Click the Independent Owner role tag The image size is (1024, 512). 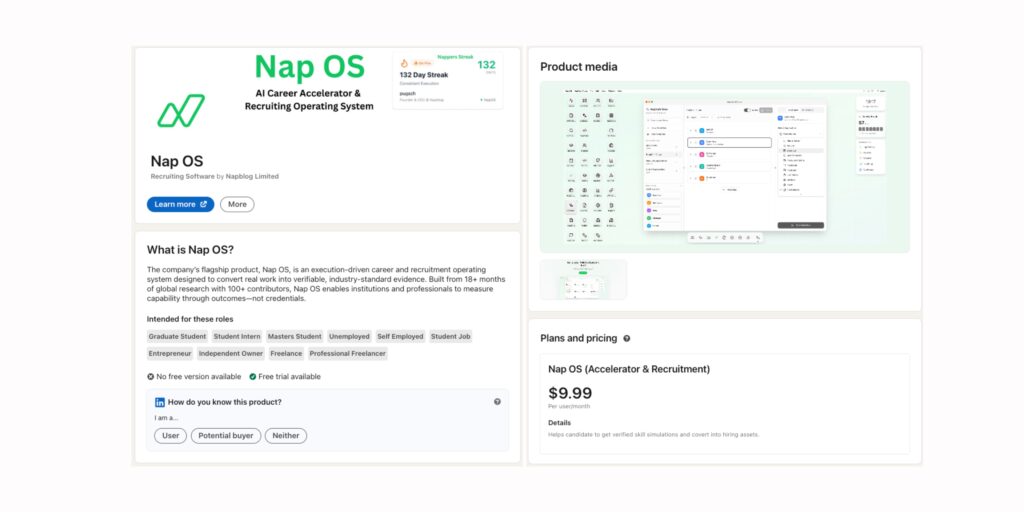pos(231,353)
